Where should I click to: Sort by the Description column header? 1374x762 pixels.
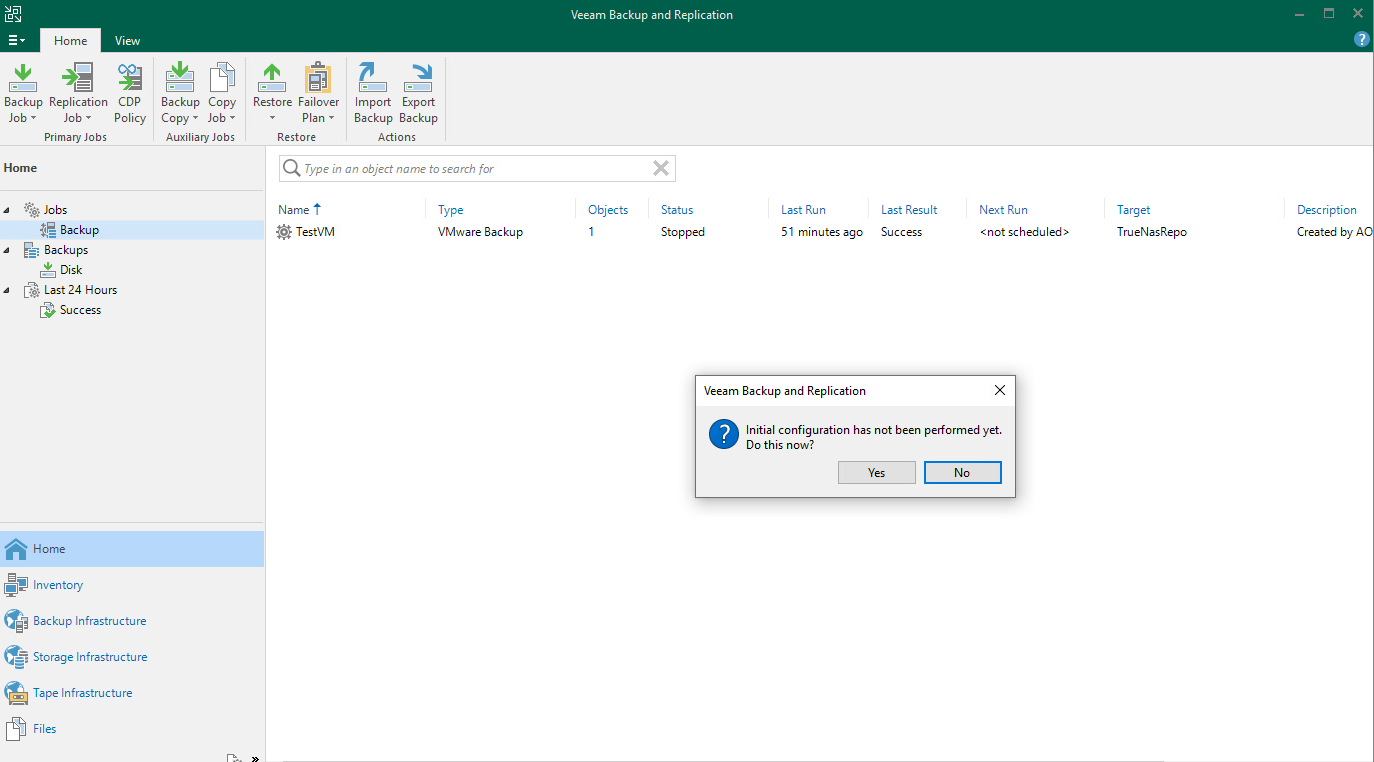pos(1327,210)
